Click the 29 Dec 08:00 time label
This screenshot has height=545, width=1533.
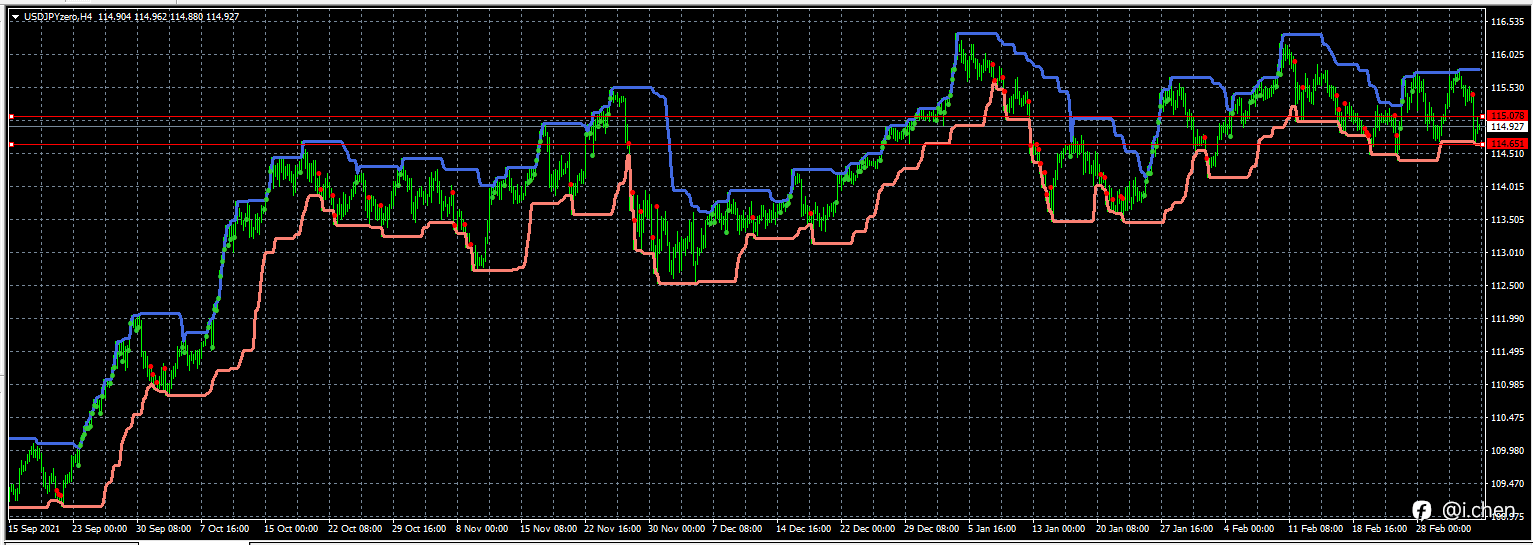tap(932, 528)
